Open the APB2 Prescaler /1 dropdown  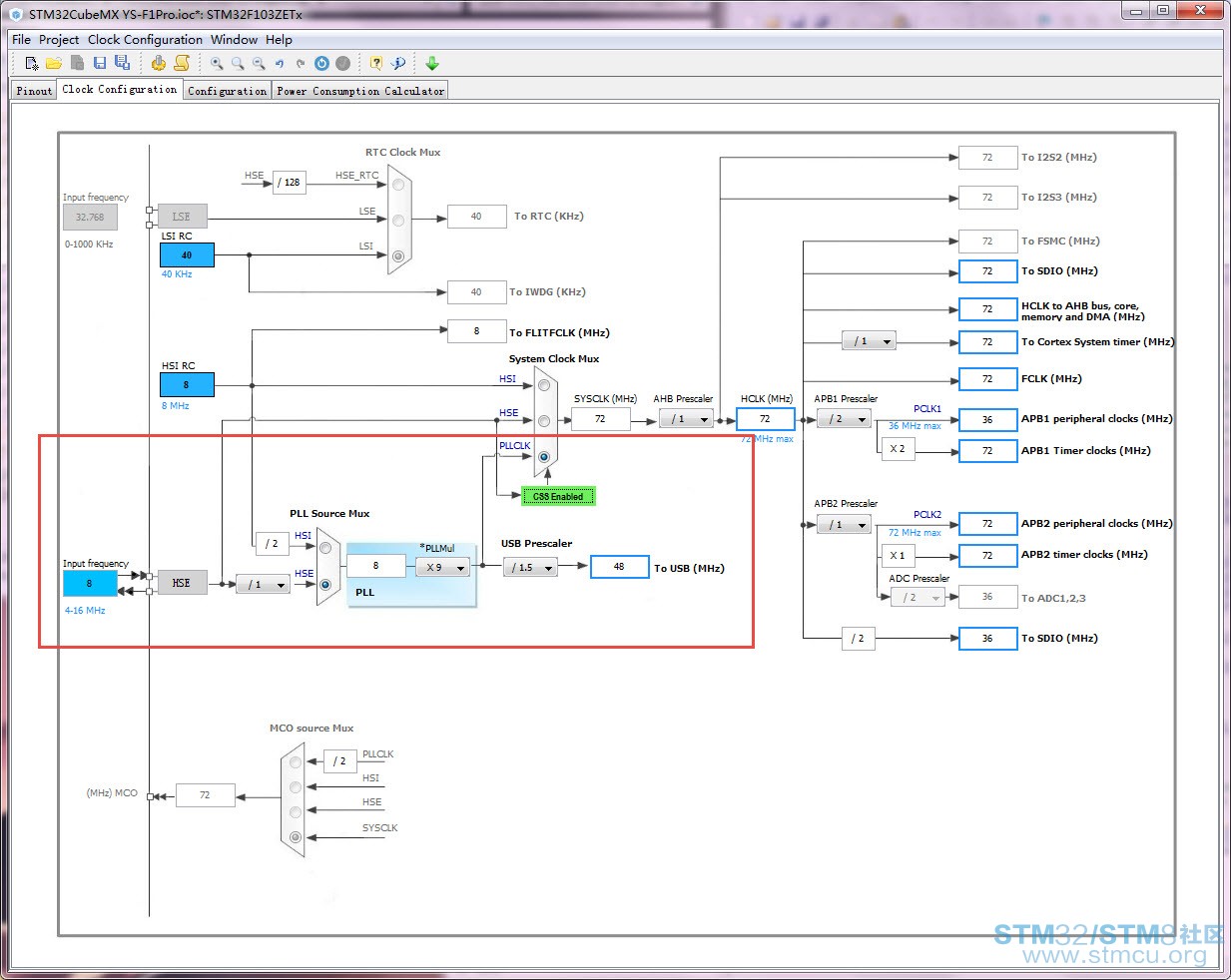tap(844, 524)
